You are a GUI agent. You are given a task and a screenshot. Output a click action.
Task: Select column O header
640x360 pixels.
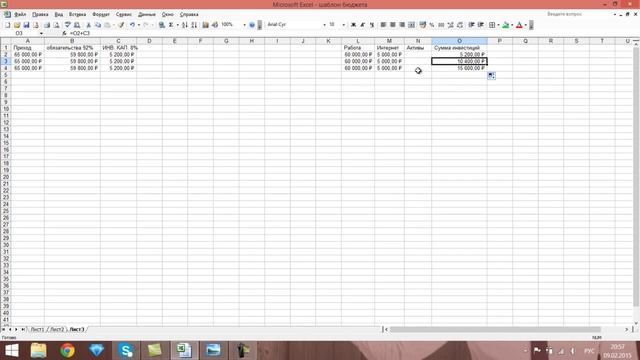point(459,41)
